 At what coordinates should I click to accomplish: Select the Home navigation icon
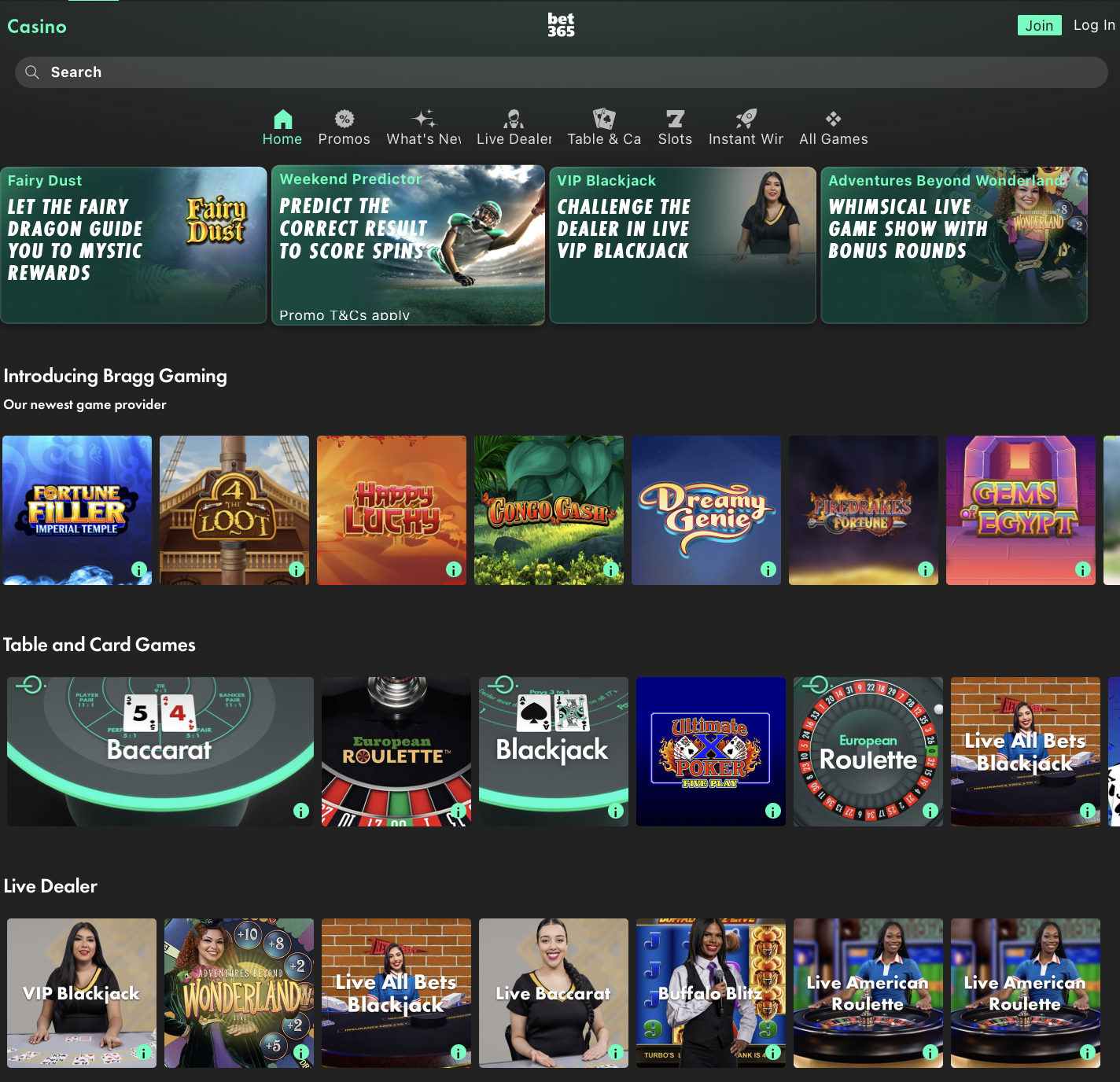tap(282, 118)
